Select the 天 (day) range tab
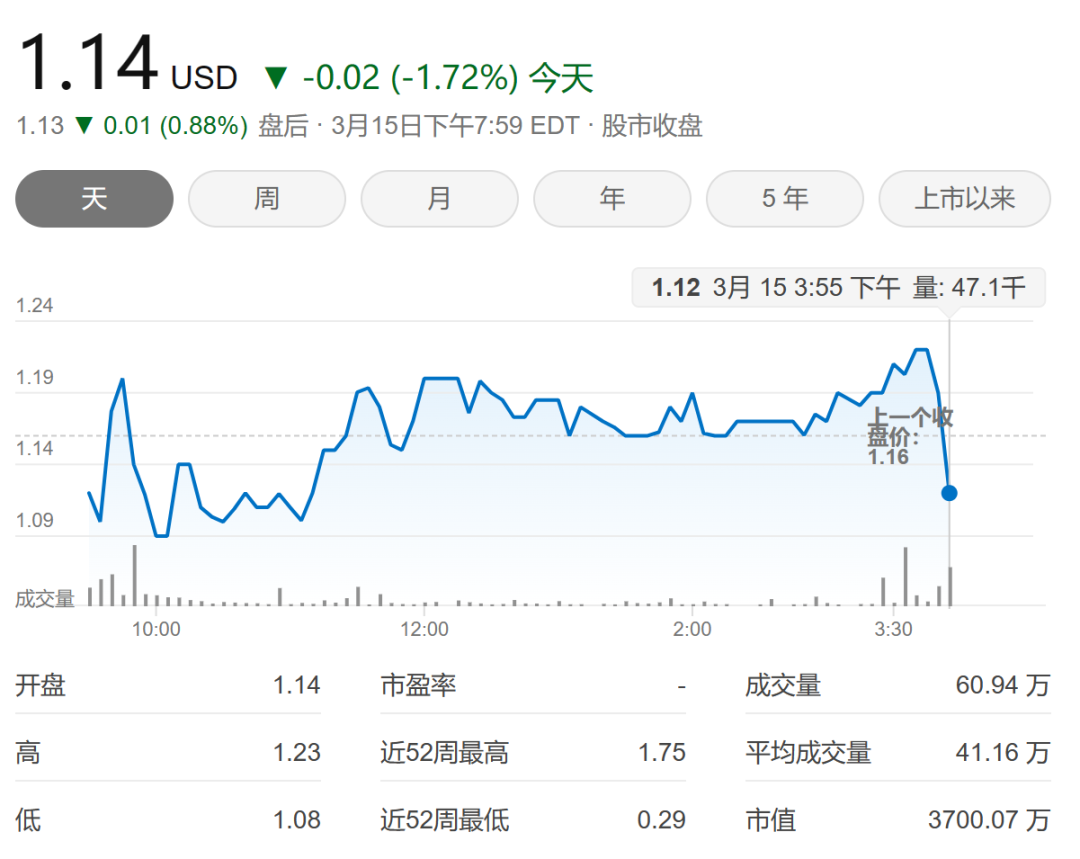This screenshot has height=859, width=1080. [94, 199]
